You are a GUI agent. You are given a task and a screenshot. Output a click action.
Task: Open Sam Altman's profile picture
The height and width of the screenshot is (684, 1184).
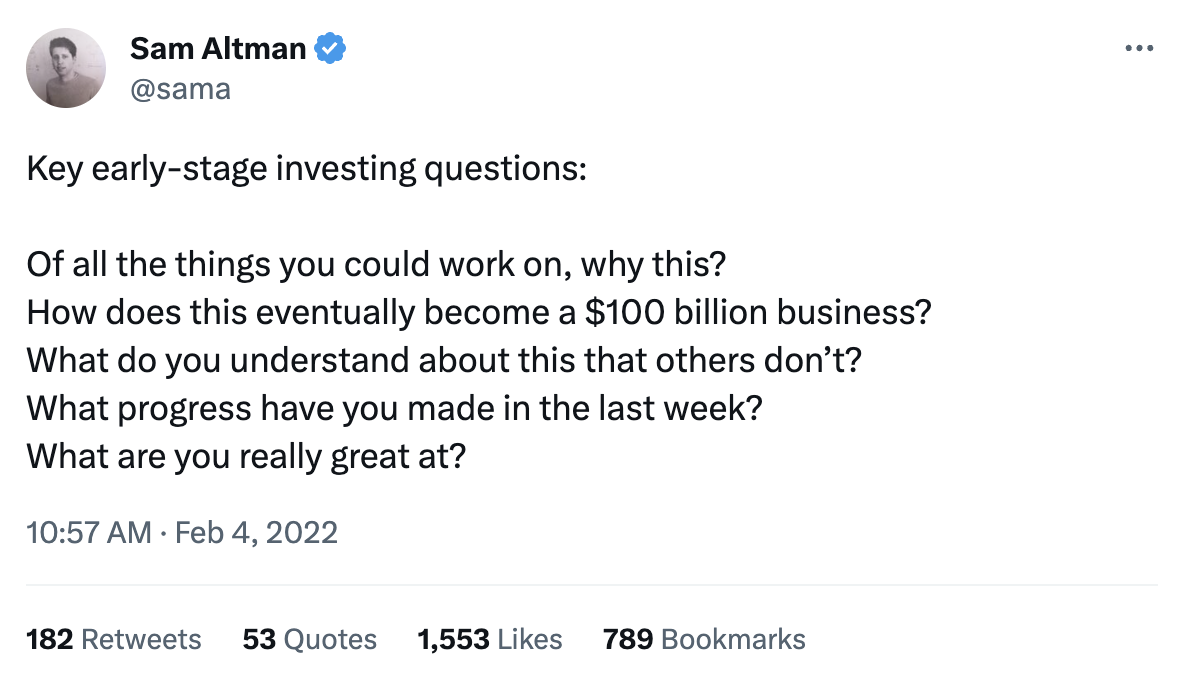click(66, 68)
